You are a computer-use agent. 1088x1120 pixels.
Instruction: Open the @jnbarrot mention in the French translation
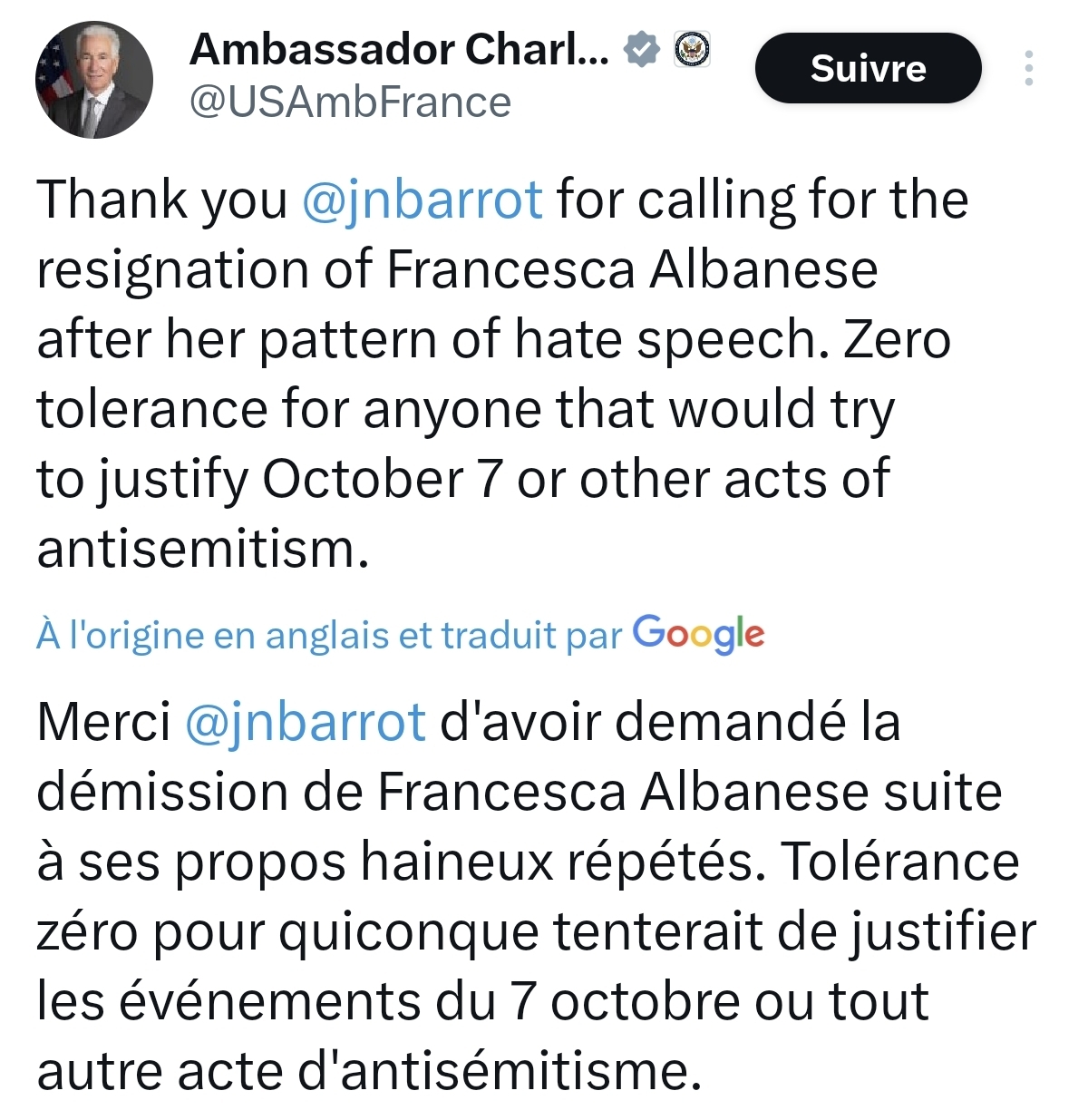tap(305, 722)
